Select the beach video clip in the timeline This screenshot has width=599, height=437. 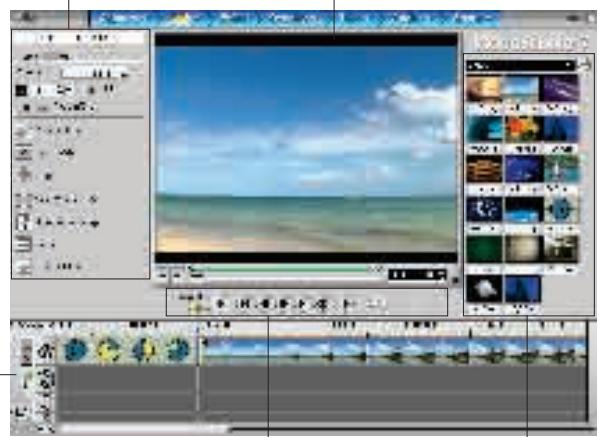coord(393,351)
